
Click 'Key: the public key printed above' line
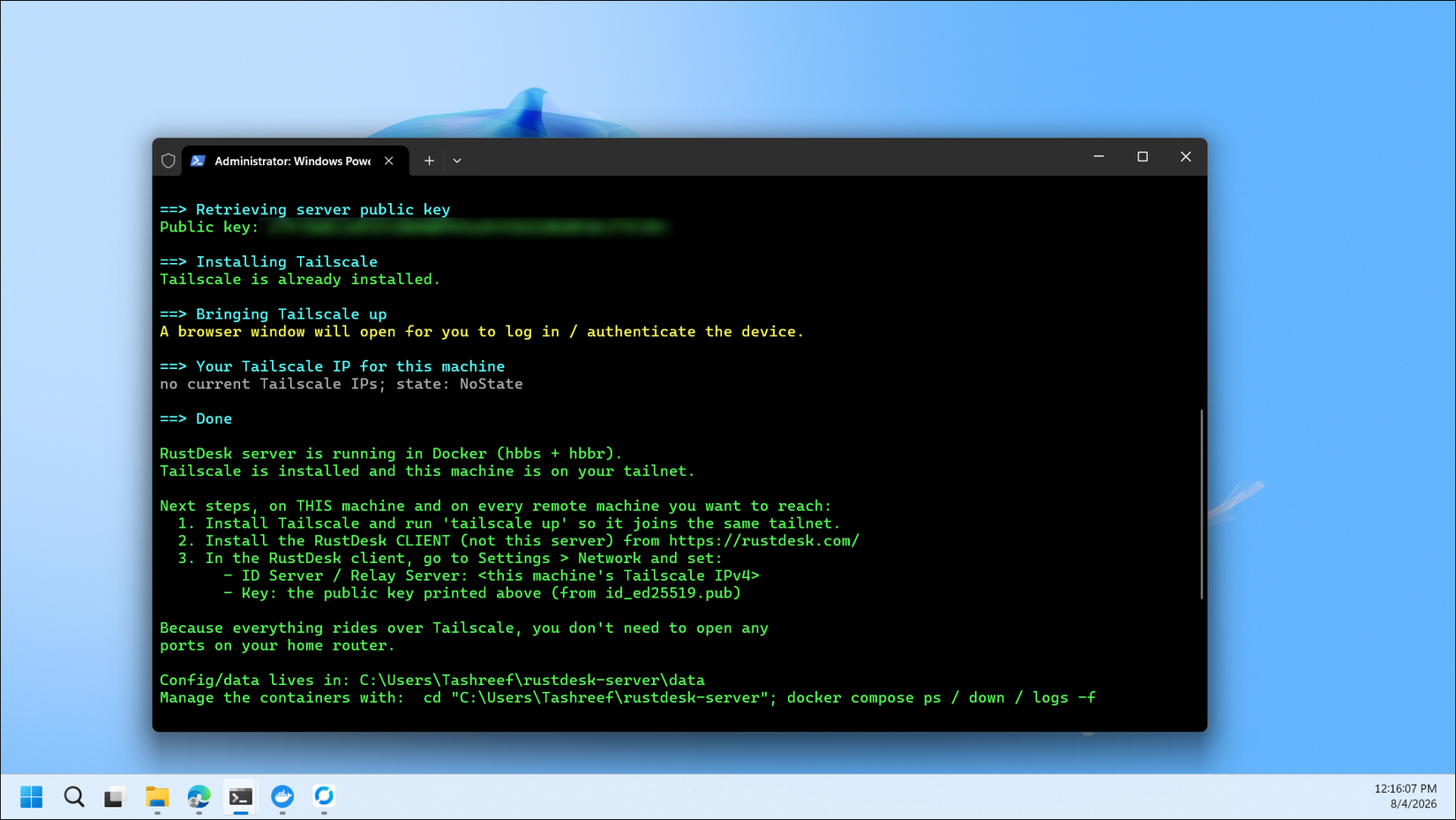482,593
